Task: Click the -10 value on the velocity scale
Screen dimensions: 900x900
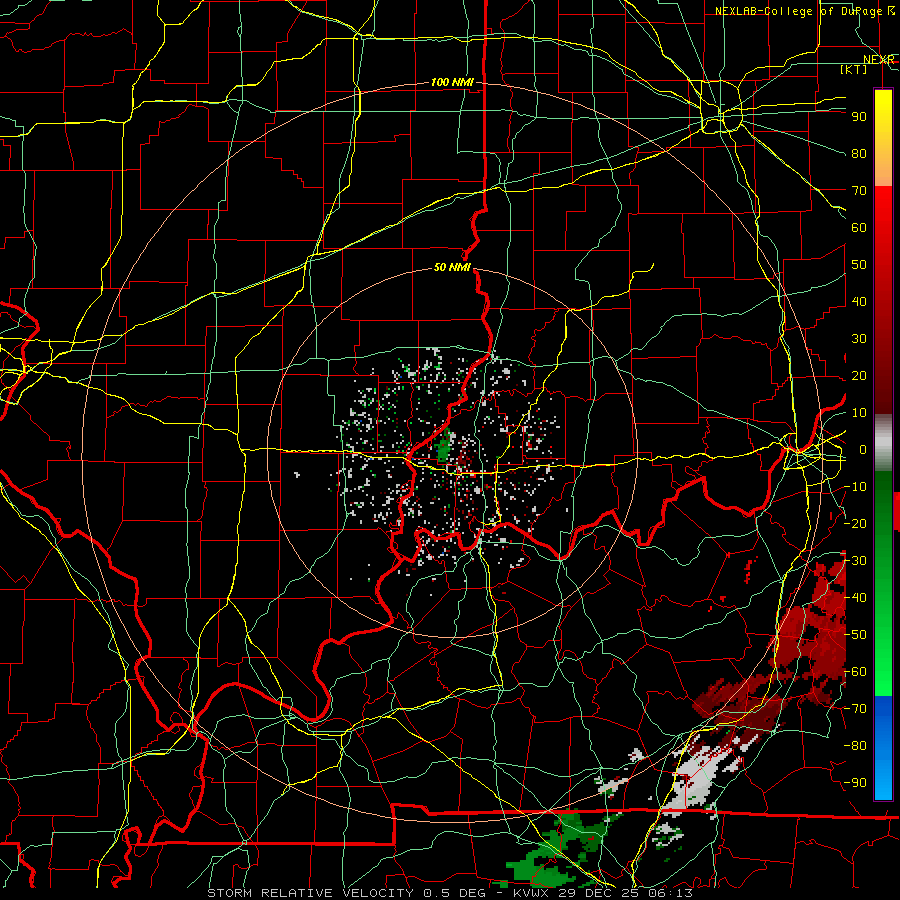Action: point(856,487)
